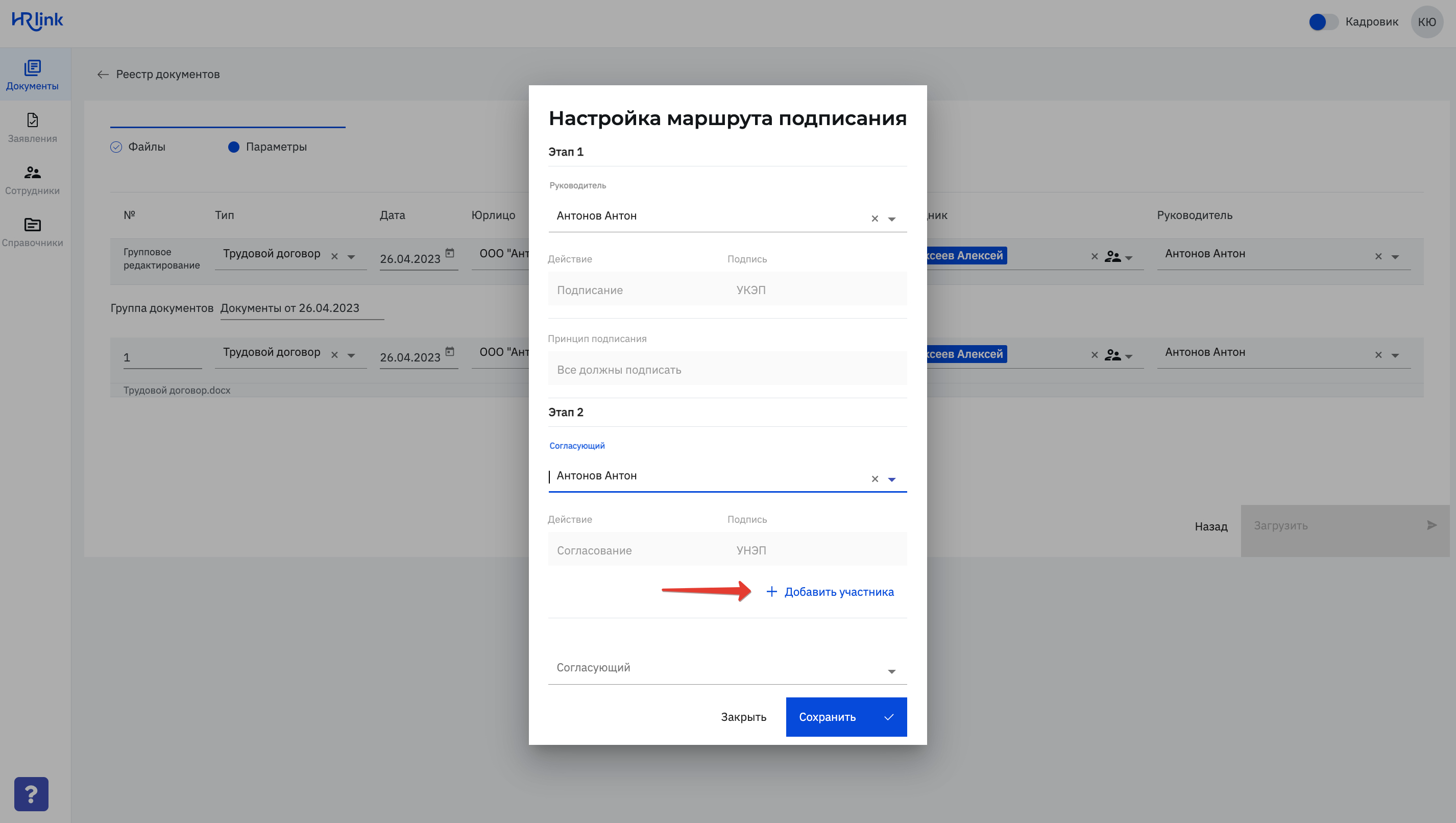This screenshot has height=823, width=1456.
Task: Clear employee selection in group edit row
Action: (1094, 257)
